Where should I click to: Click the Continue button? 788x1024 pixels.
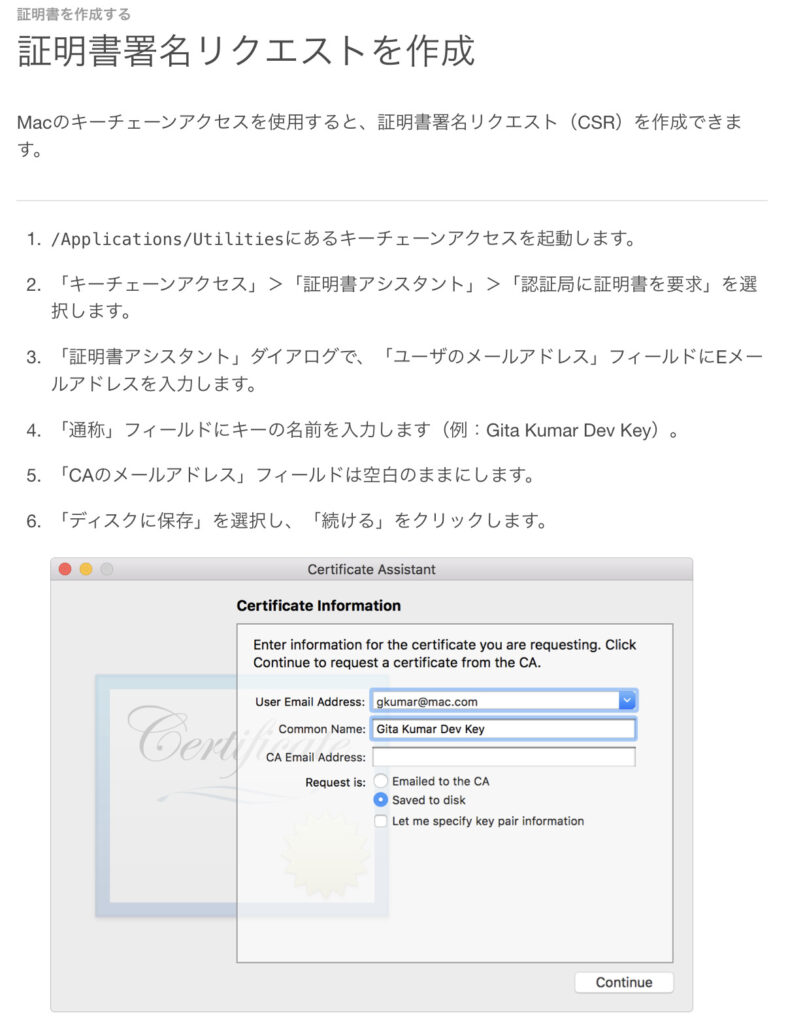pos(623,982)
